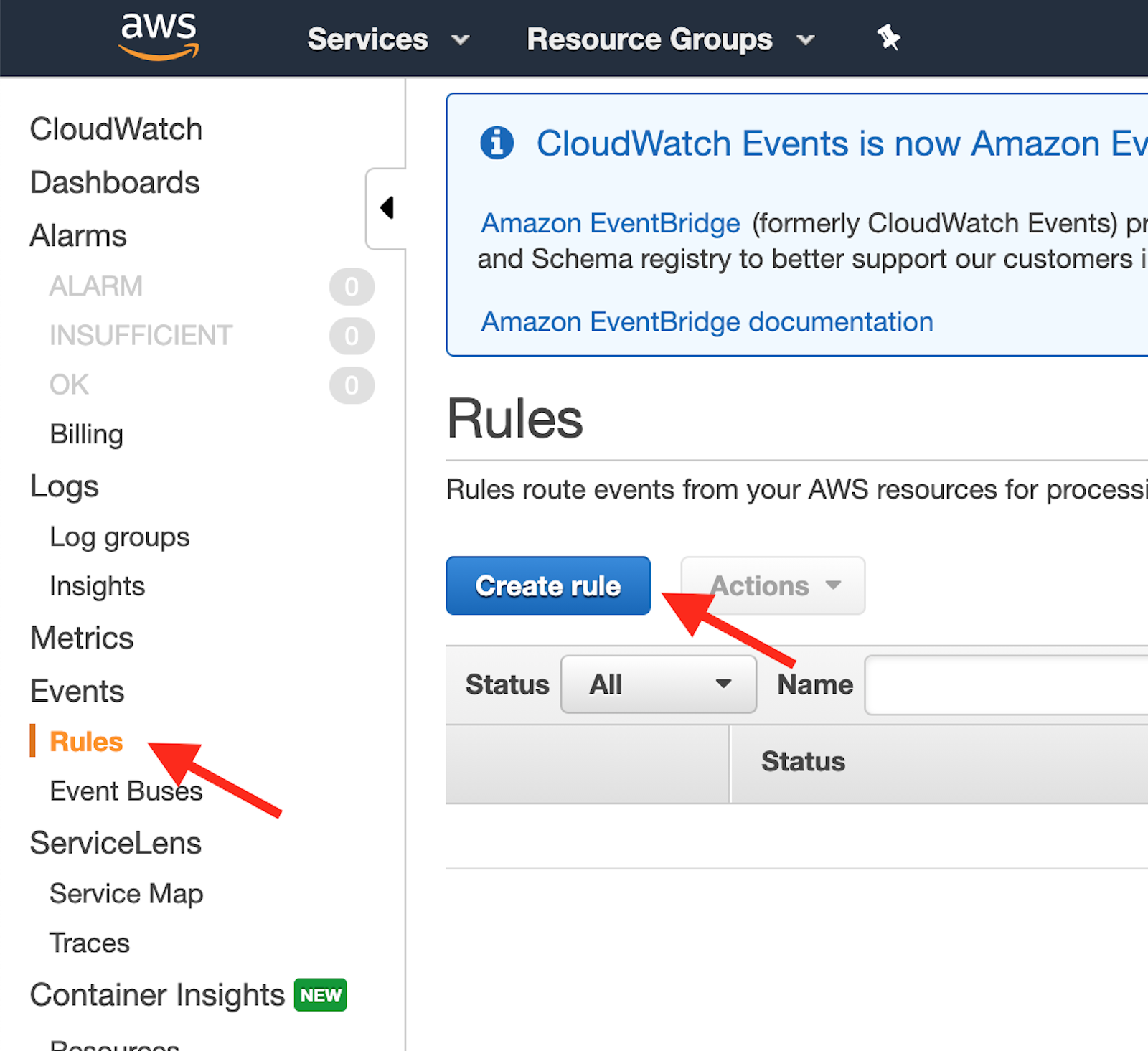Open Event Buses in the sidebar
Viewport: 1148px width, 1051px height.
(x=126, y=791)
